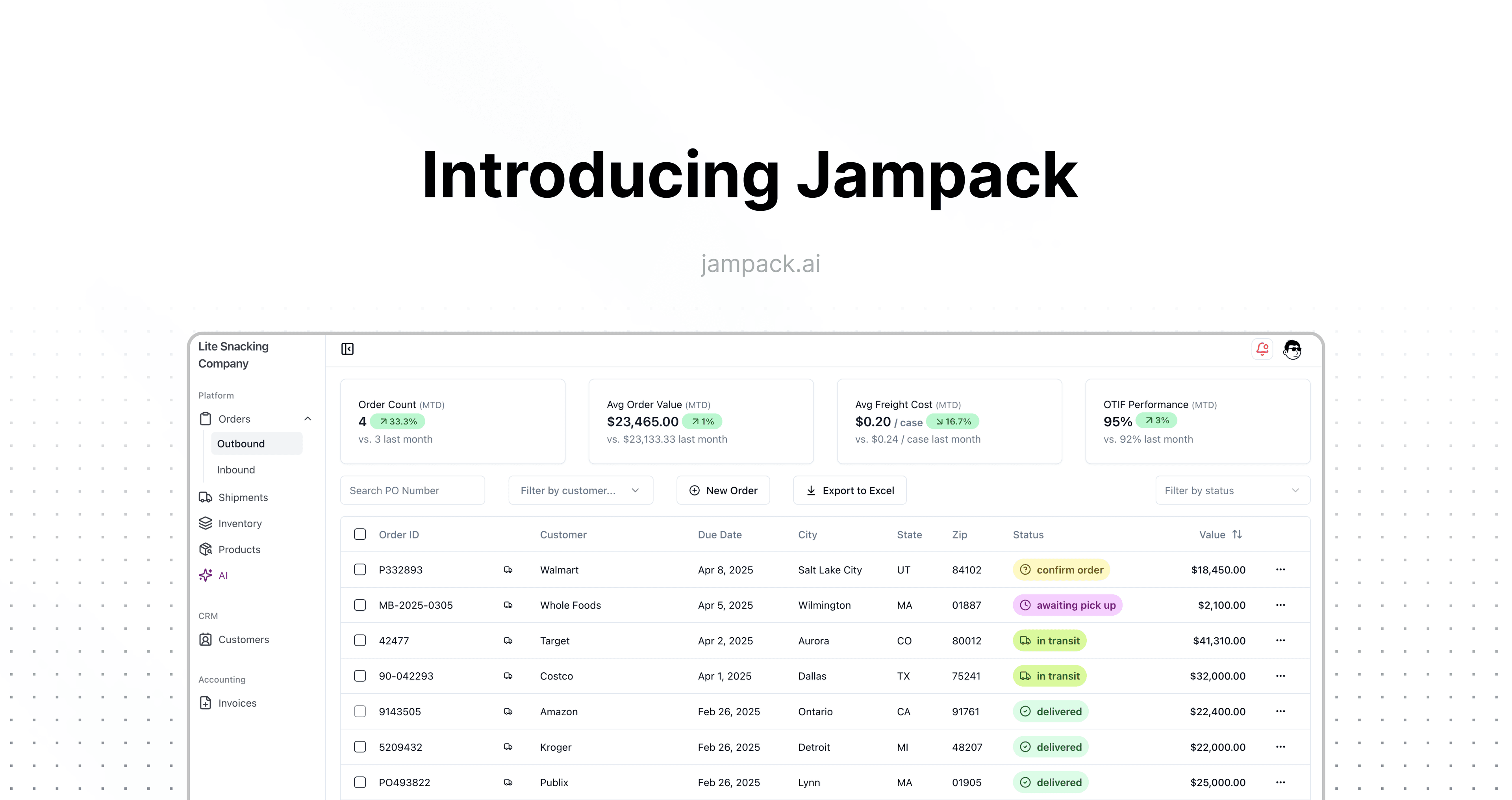Image resolution: width=1512 pixels, height=800 pixels.
Task: Tick the checkbox for order P332893
Action: [360, 570]
